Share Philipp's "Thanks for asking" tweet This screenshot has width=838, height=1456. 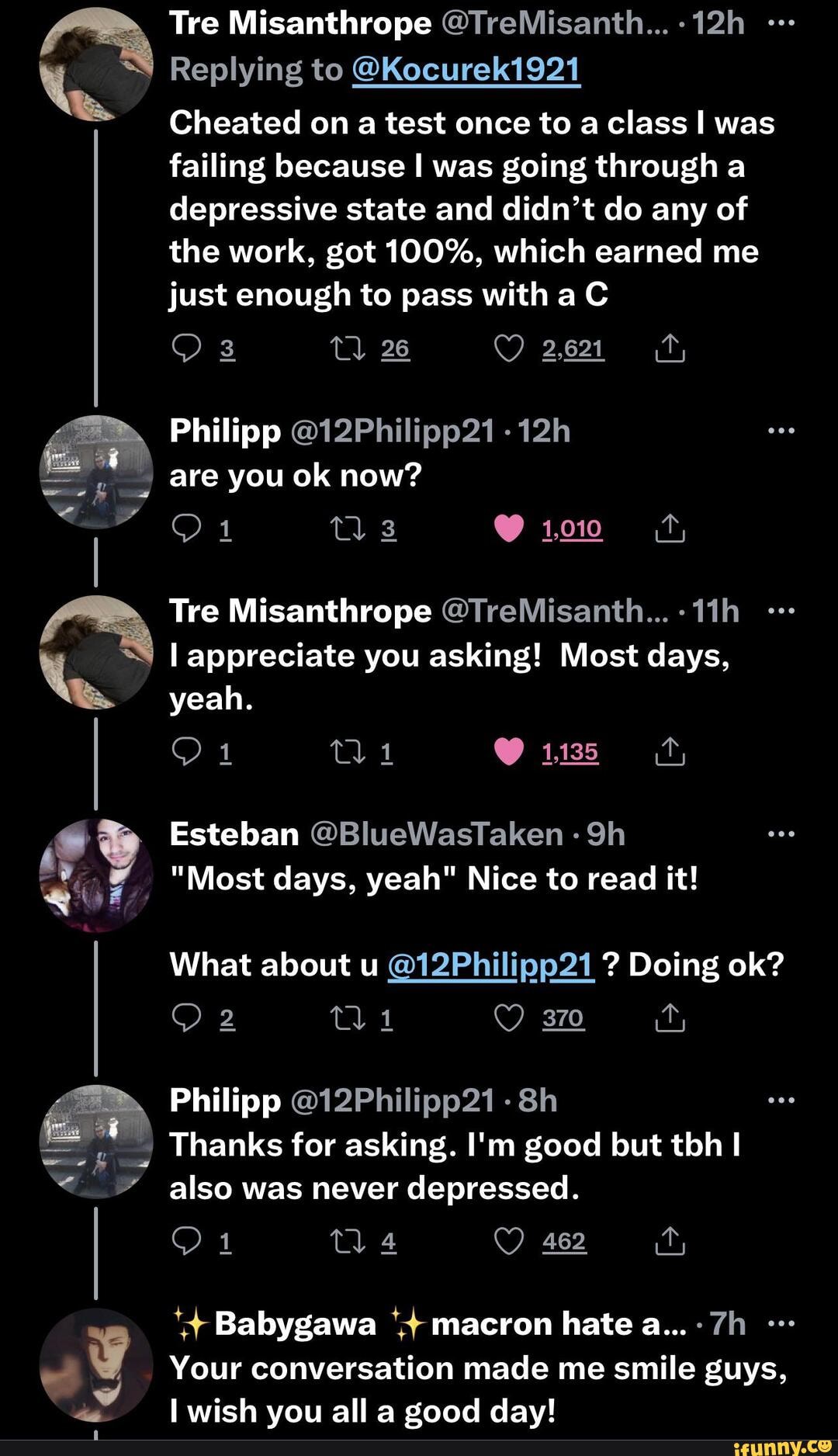point(670,1242)
